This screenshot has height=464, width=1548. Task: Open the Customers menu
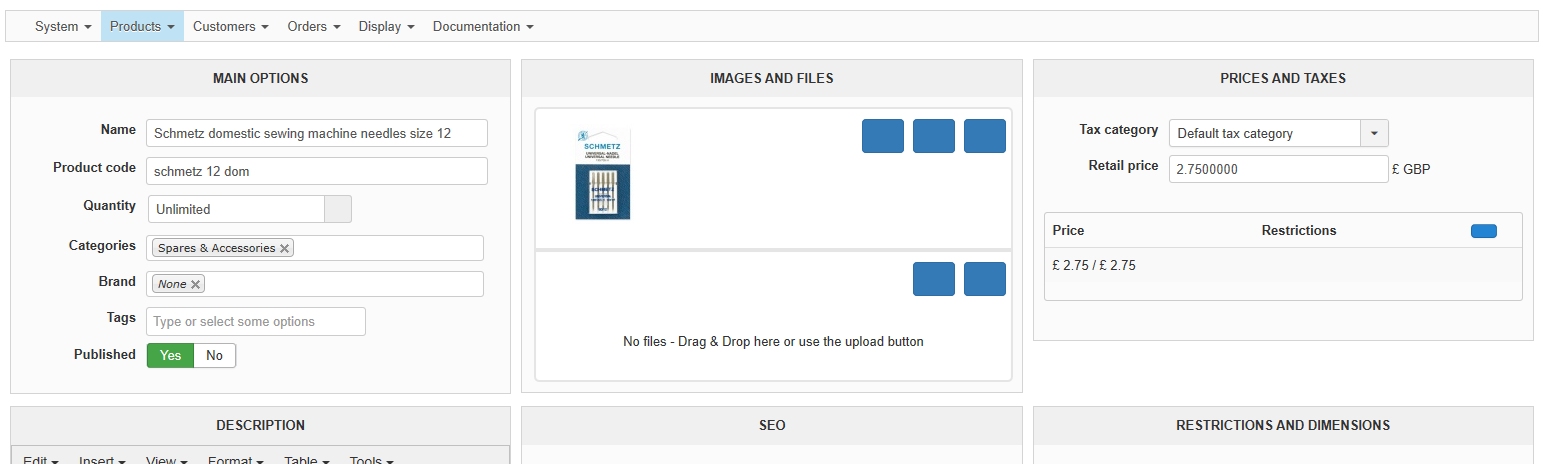[230, 26]
